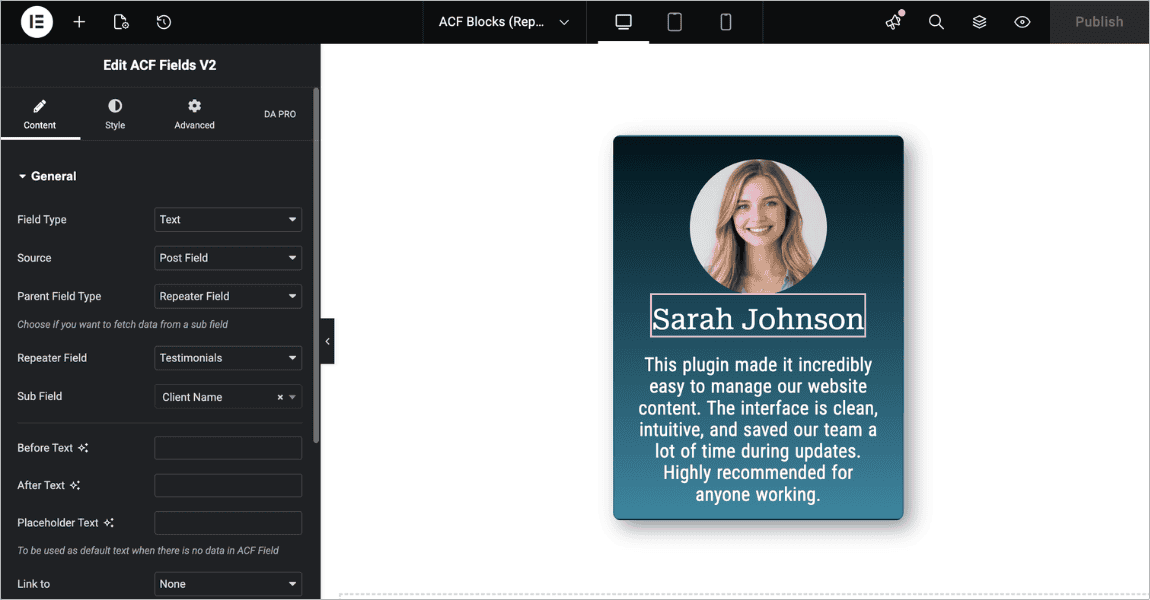Click the testimonial paragraph text
Screen dimensions: 1150x600
point(758,429)
